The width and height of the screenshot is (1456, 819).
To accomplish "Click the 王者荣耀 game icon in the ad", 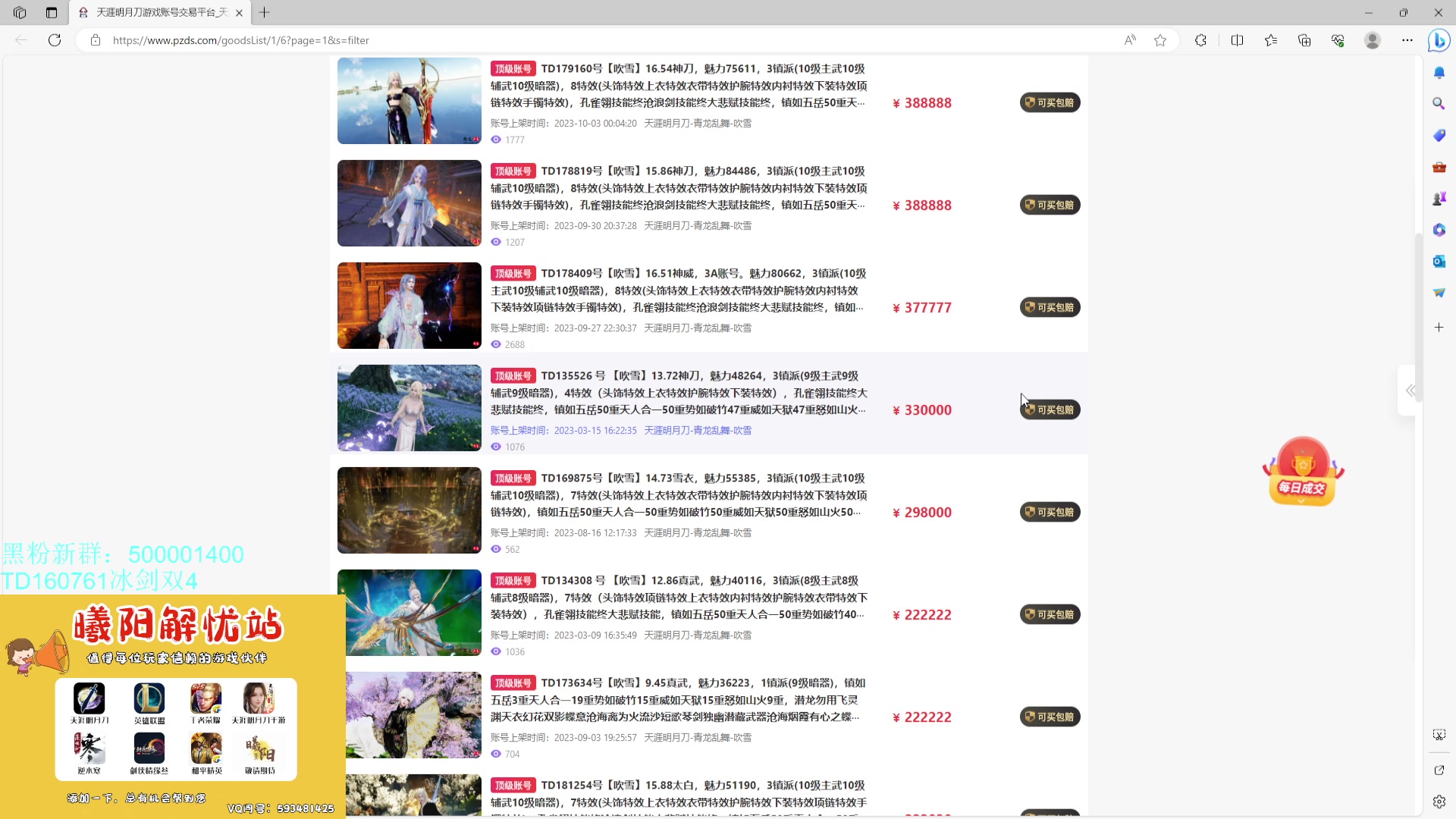I will [x=206, y=699].
